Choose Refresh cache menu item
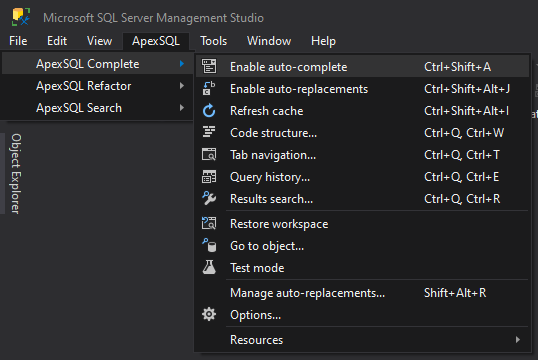The width and height of the screenshot is (538, 360). click(362, 111)
